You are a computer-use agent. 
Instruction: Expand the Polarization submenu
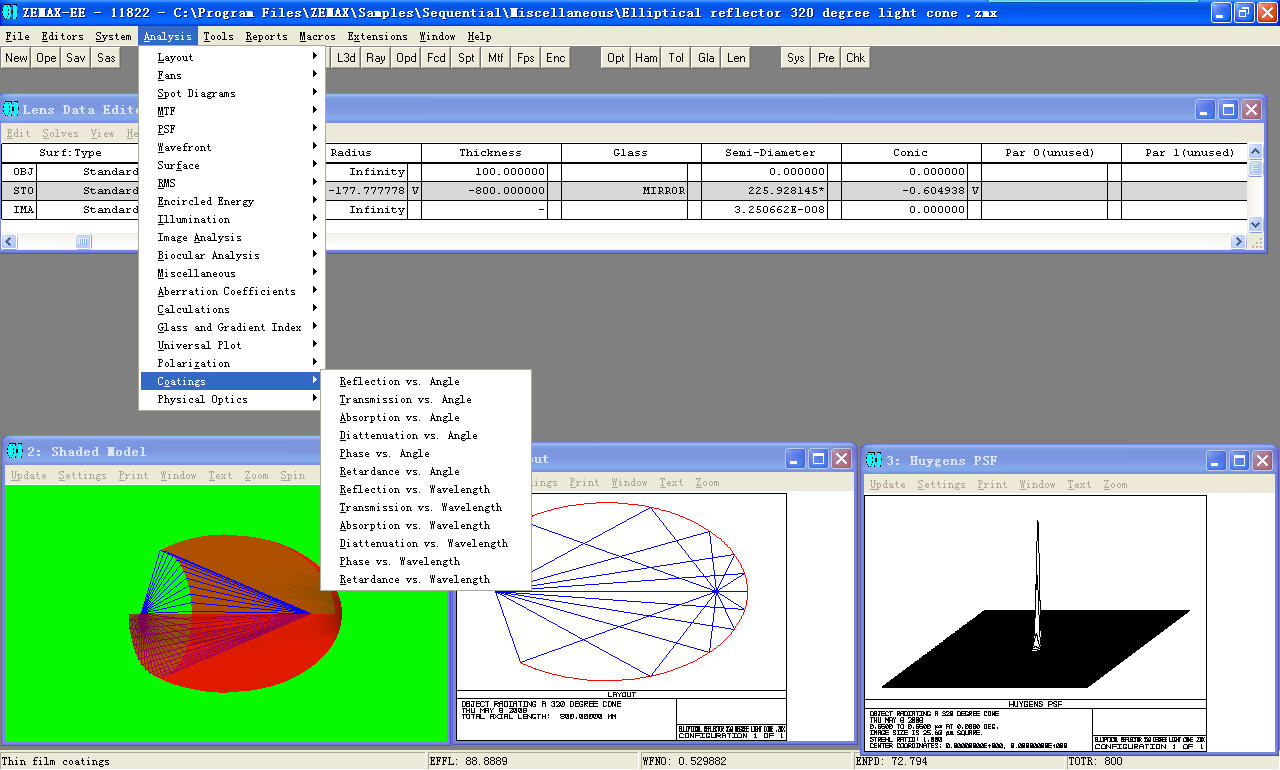[x=232, y=363]
